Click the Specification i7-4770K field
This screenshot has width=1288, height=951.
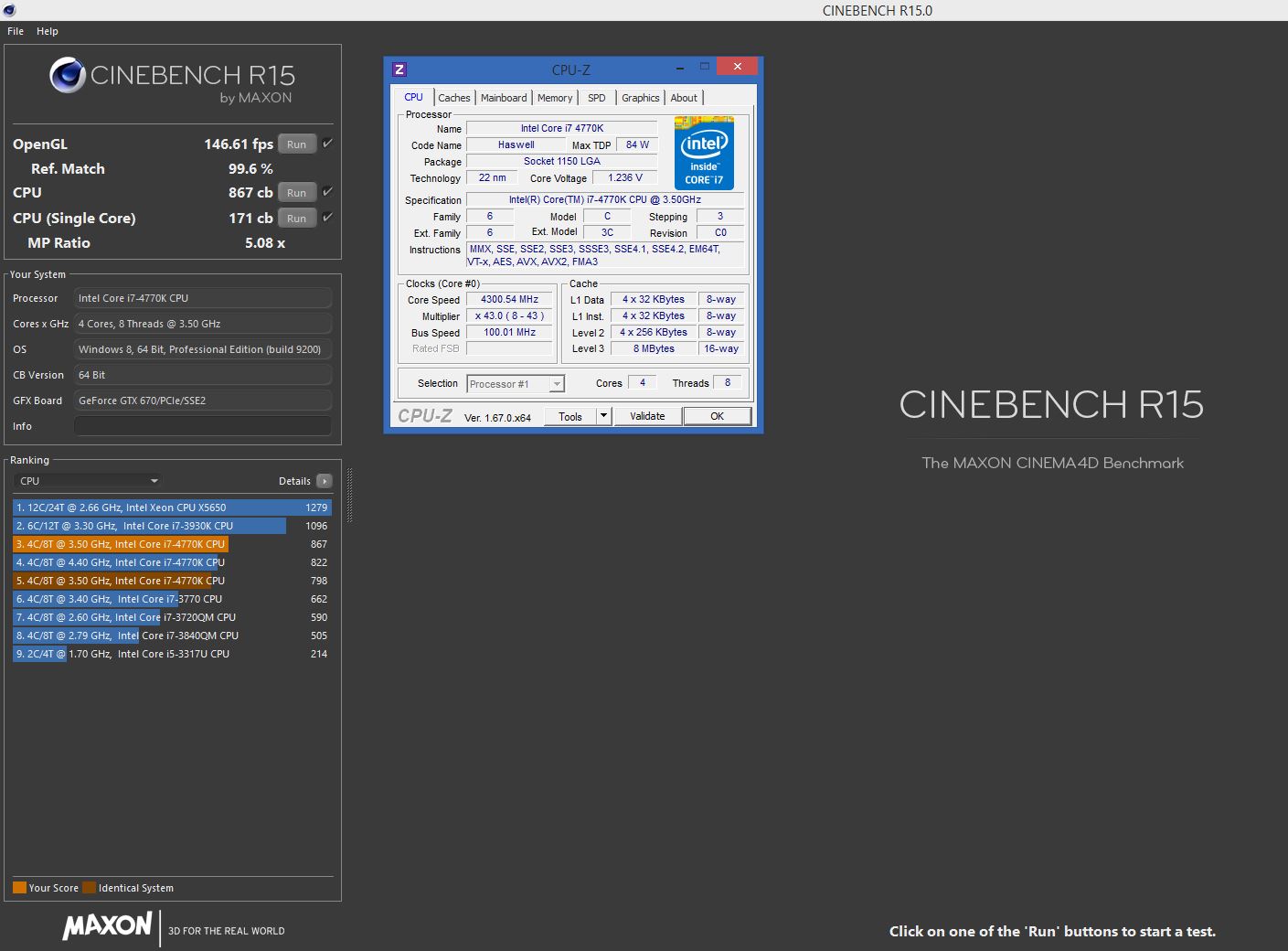pos(605,199)
